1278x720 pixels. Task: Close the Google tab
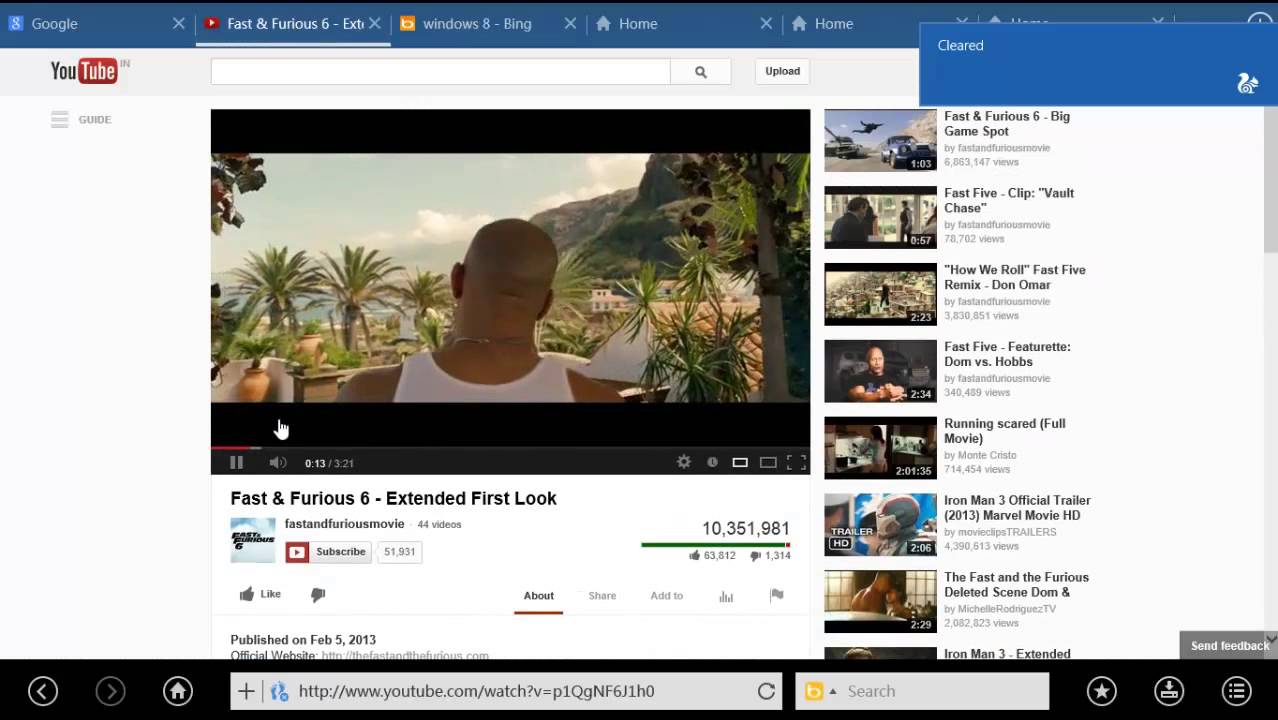coord(179,23)
